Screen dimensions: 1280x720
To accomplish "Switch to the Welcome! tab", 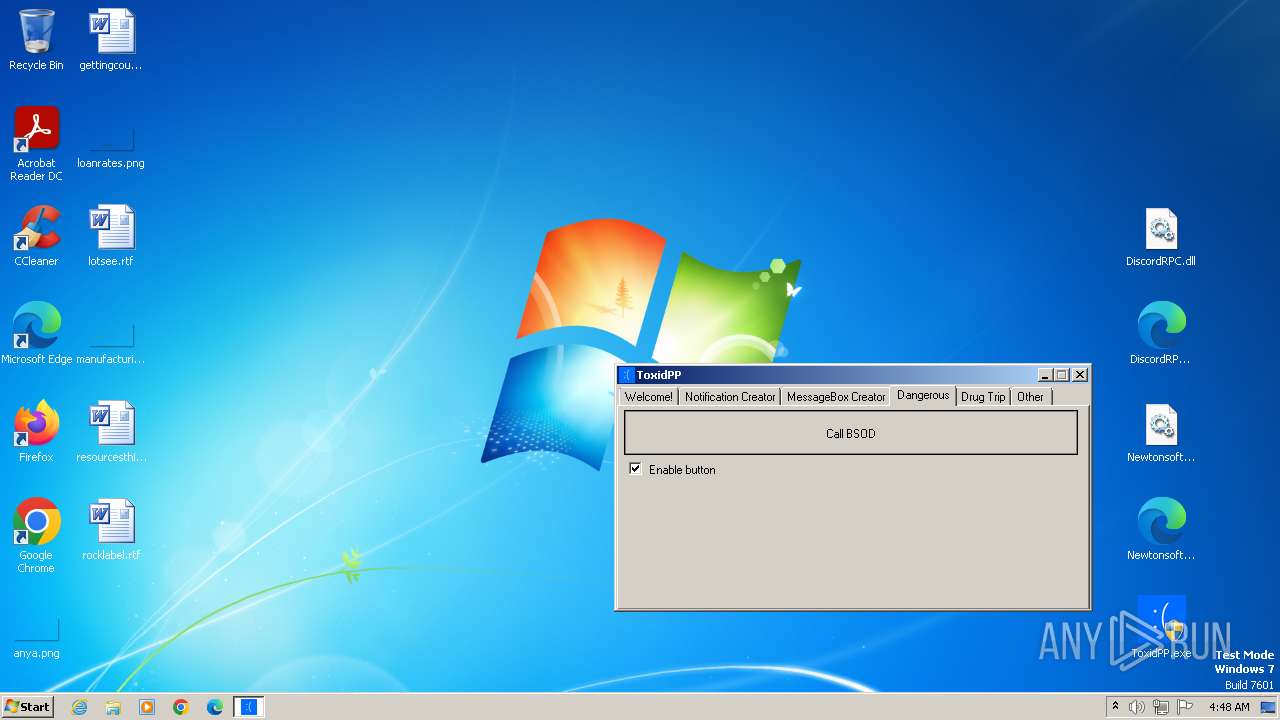I will pyautogui.click(x=649, y=397).
